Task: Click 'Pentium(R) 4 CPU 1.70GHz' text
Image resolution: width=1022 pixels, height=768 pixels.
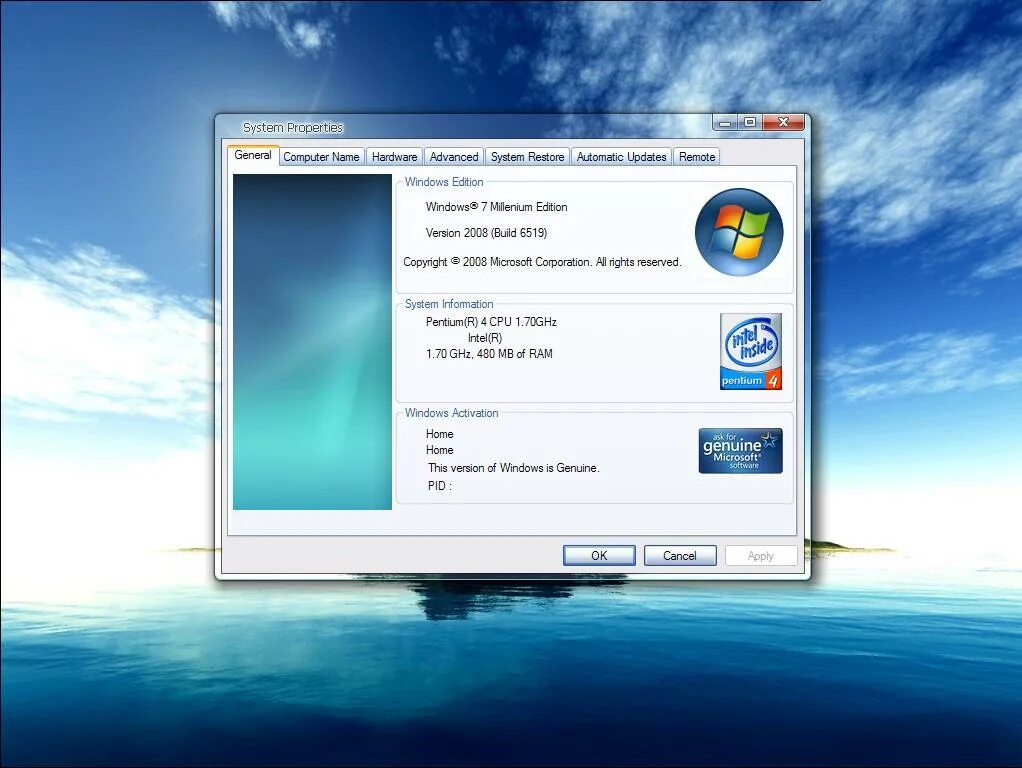Action: (491, 322)
